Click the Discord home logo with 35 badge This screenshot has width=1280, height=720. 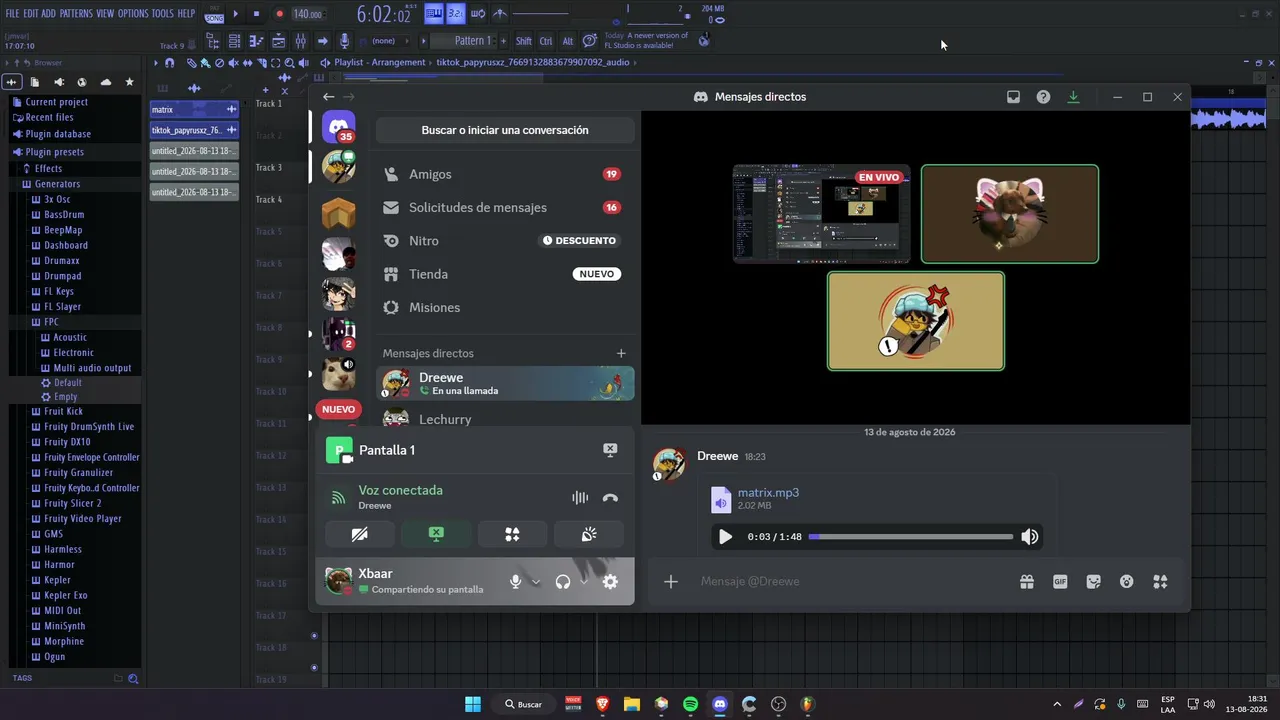click(x=339, y=127)
